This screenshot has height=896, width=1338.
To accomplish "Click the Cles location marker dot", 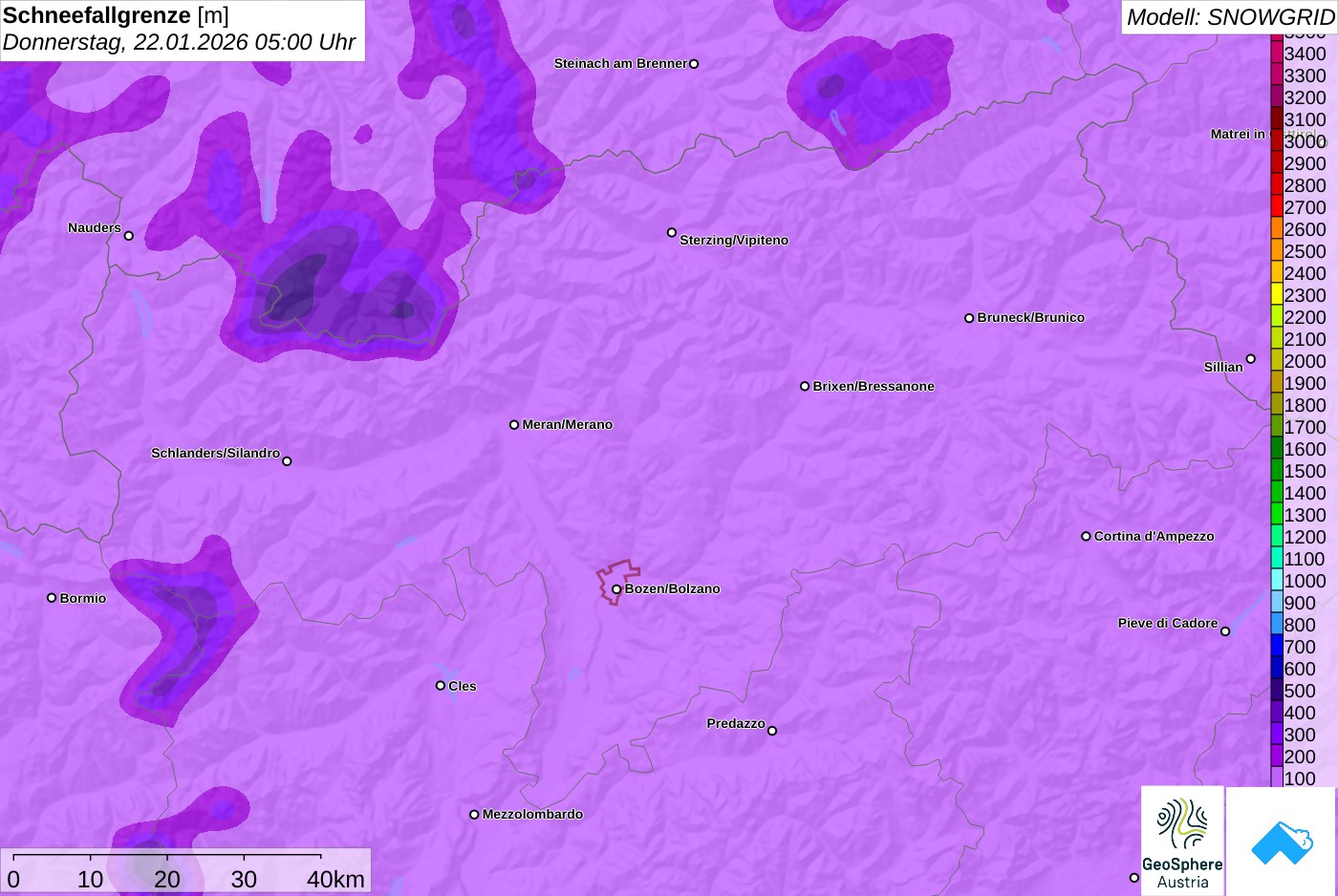I will (441, 686).
